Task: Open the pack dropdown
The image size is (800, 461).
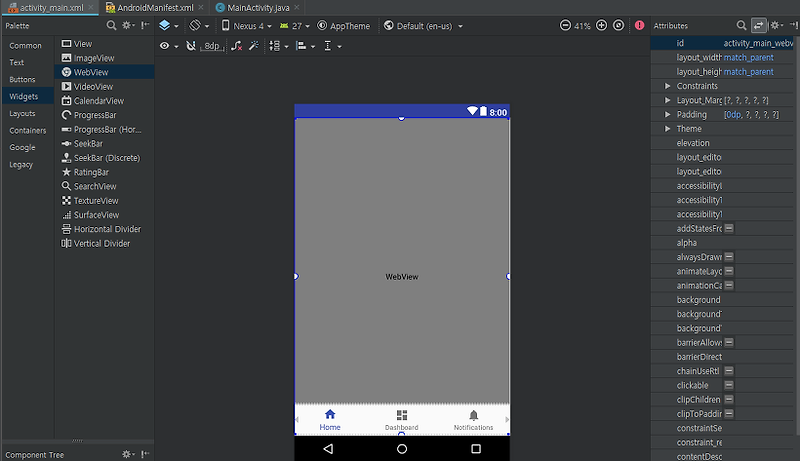Action: 279,46
